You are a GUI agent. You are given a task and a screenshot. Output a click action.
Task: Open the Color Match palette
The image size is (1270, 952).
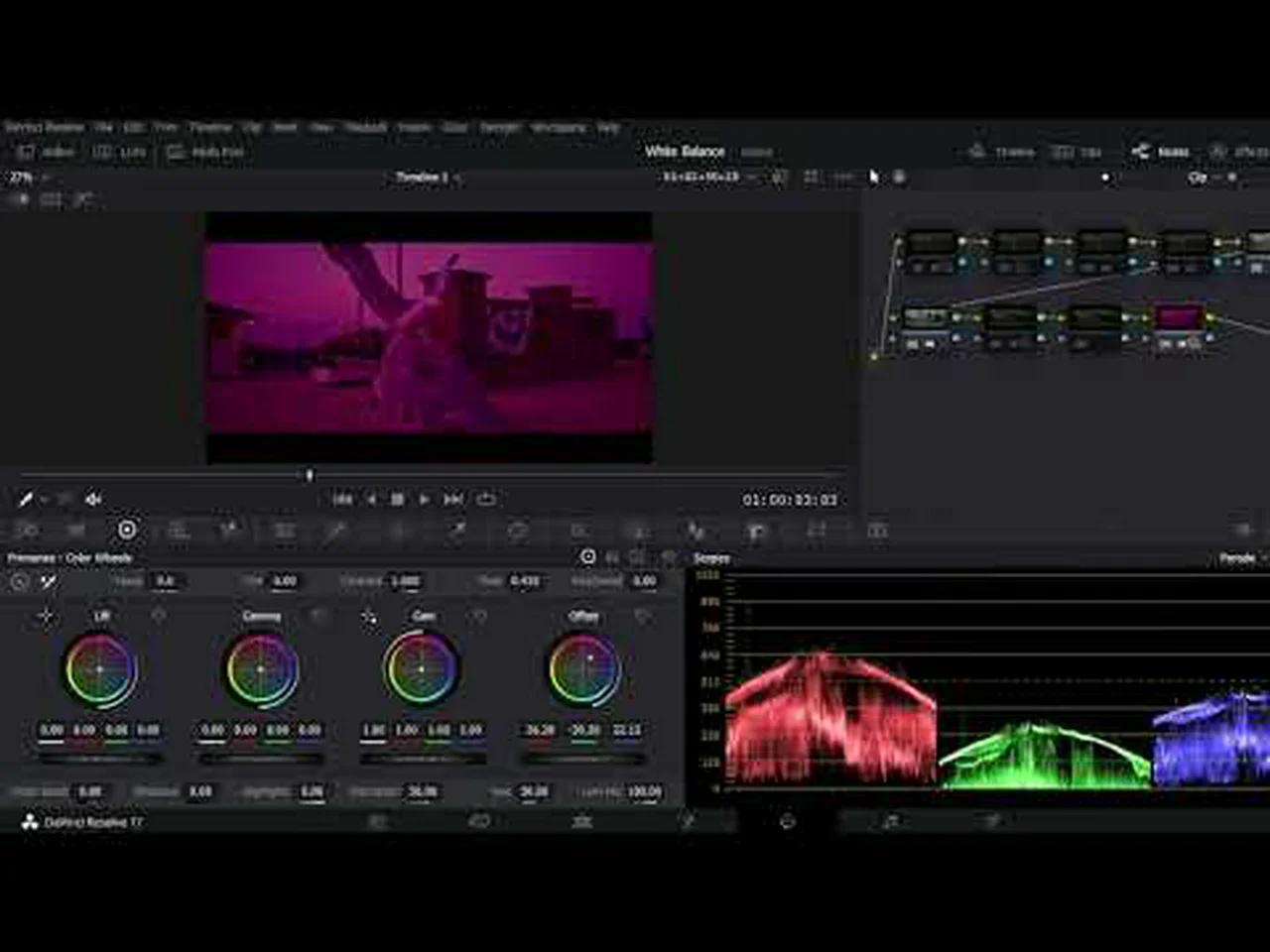[x=75, y=531]
